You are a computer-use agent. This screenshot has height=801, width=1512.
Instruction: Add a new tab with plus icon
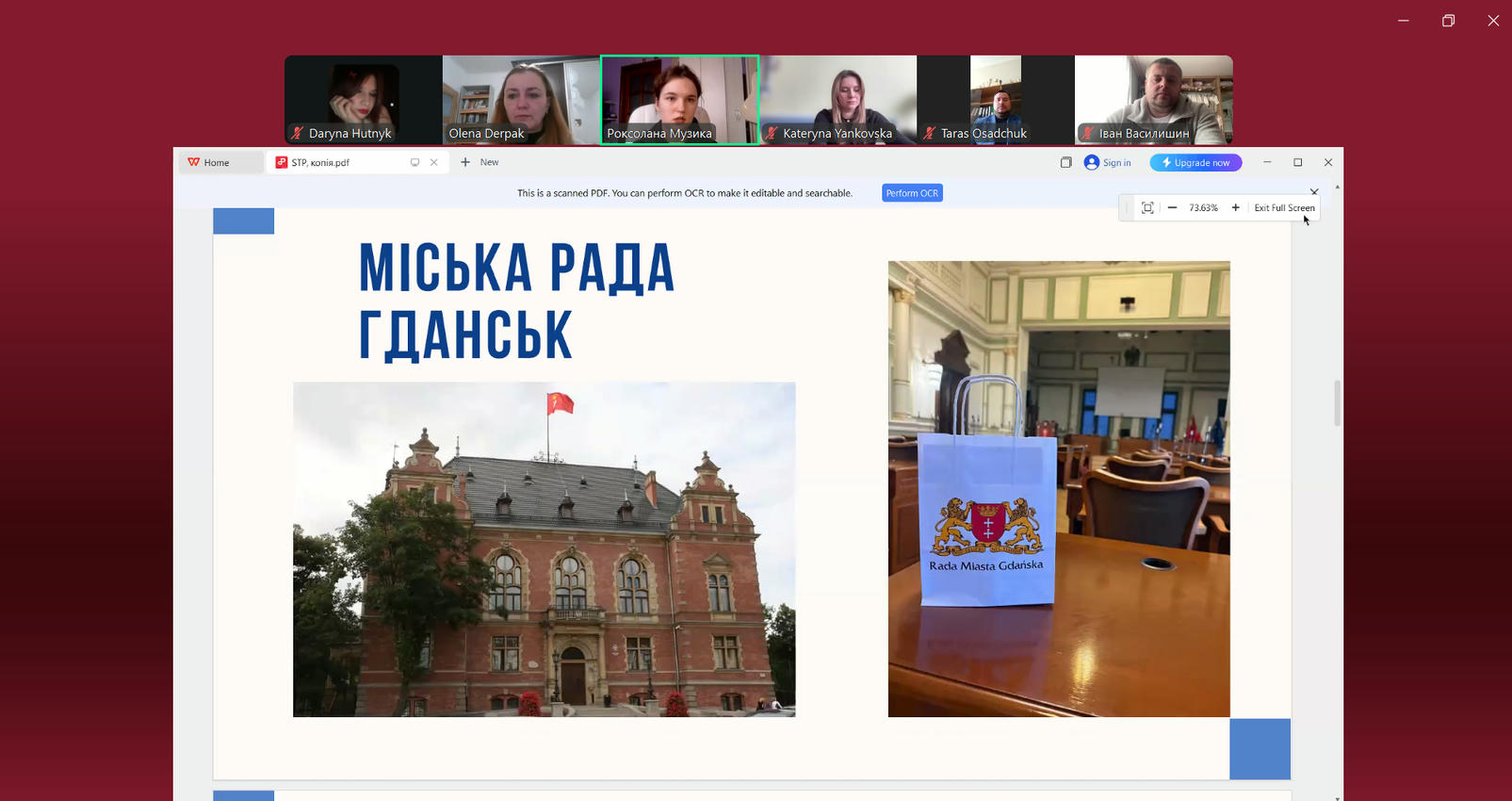[465, 163]
